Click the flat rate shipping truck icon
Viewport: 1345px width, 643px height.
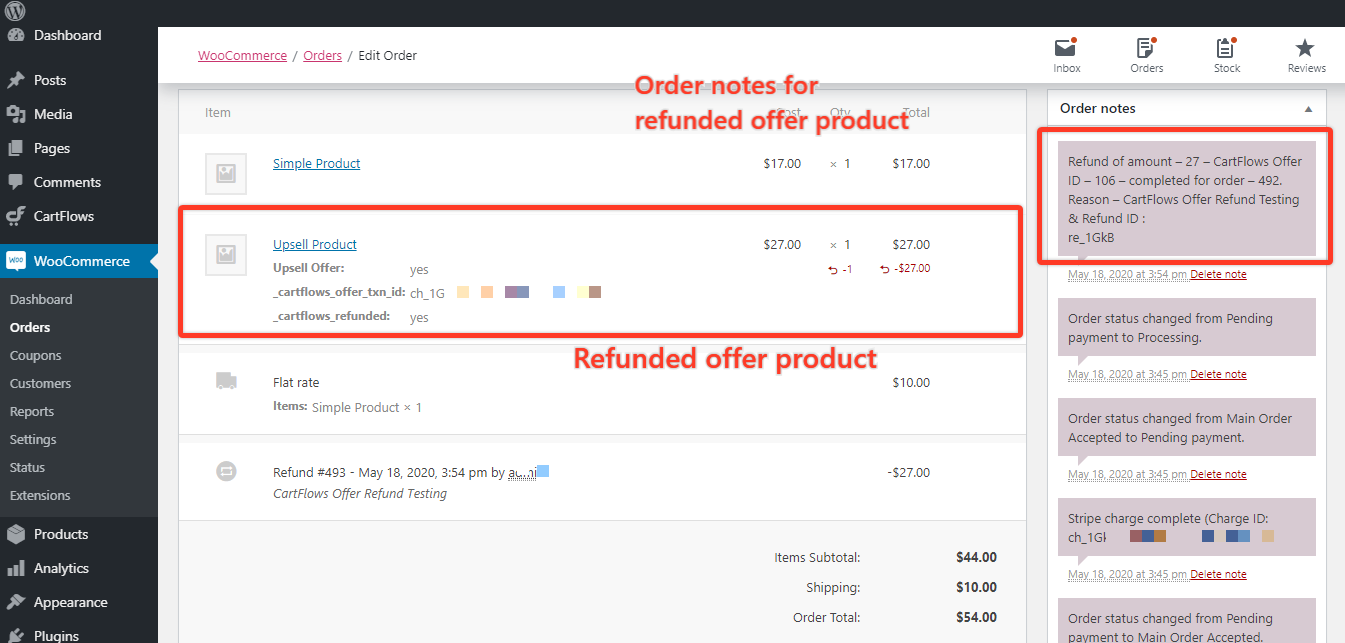coord(226,381)
